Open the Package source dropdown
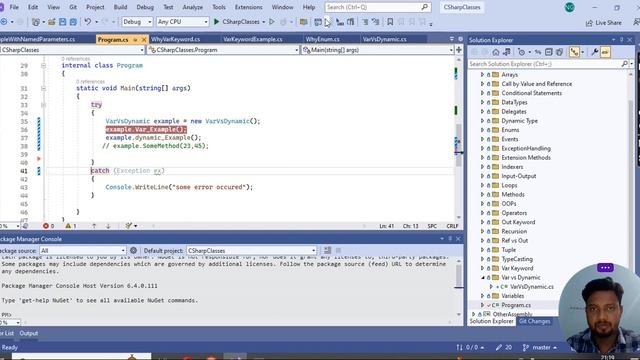The height and width of the screenshot is (360, 640). coord(82,251)
